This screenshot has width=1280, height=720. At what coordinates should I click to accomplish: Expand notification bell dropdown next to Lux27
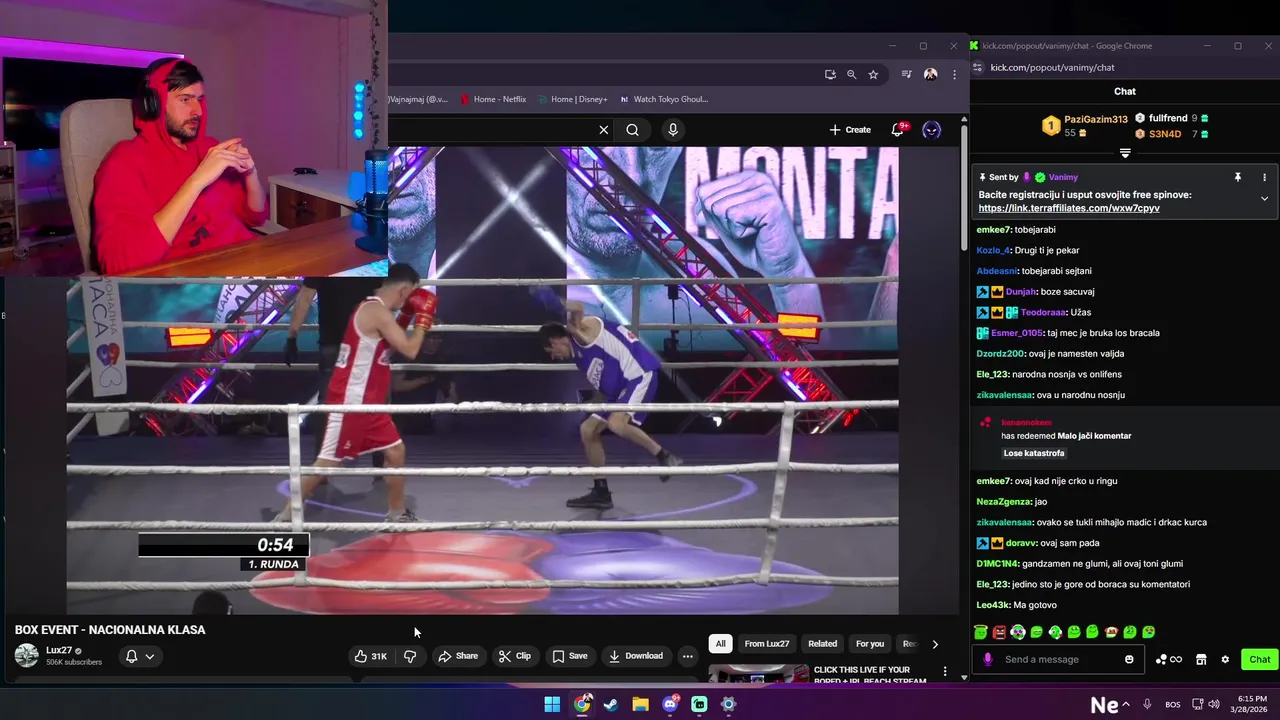coord(140,656)
